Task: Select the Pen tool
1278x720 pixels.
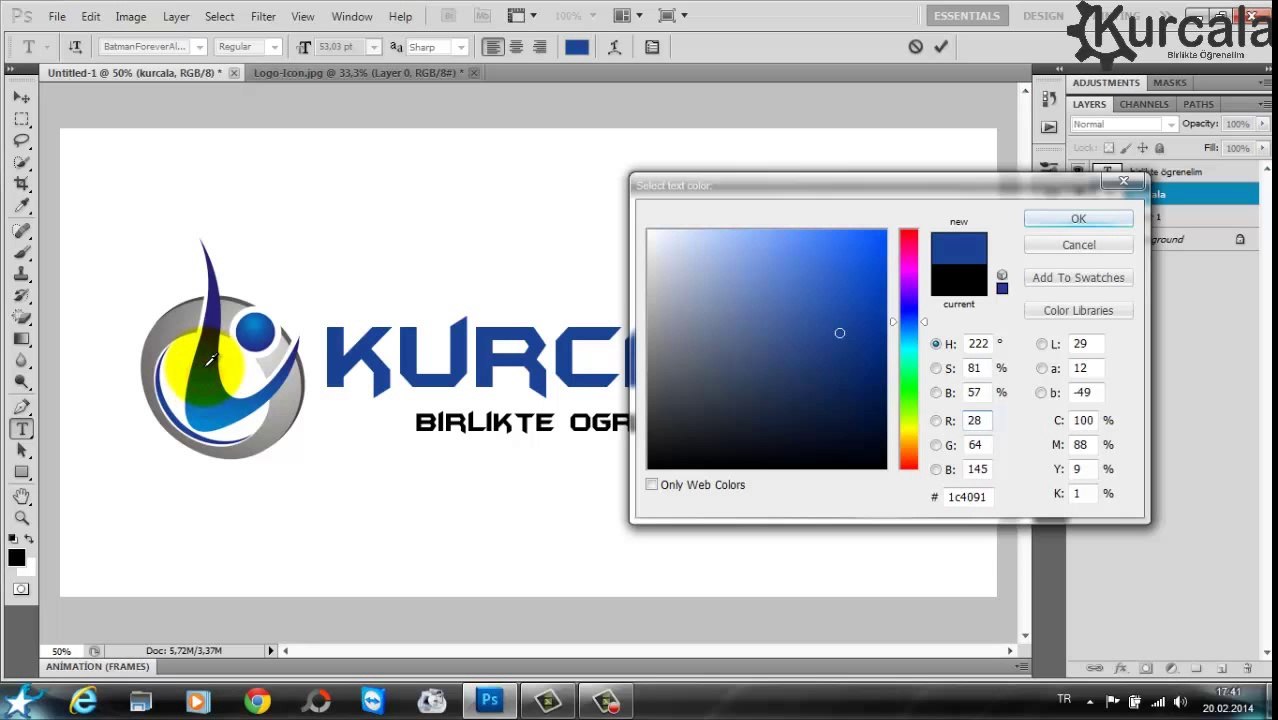Action: [x=22, y=407]
